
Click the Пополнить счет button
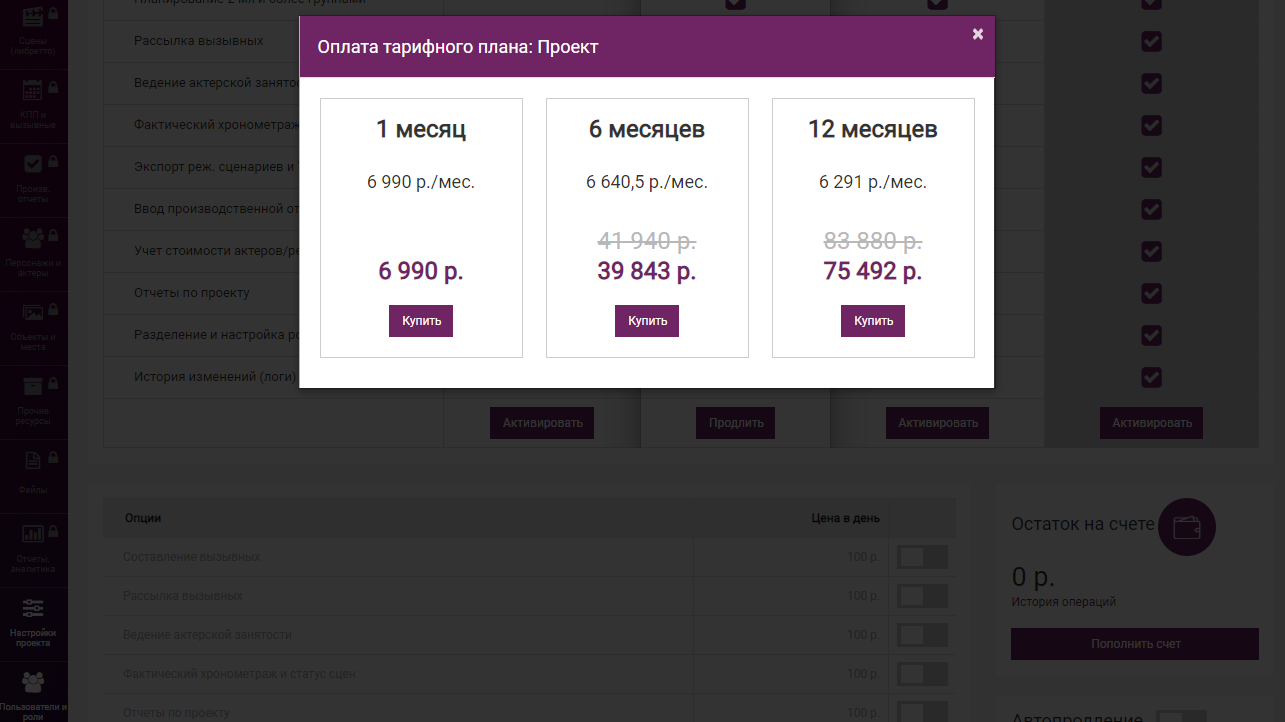pos(1135,644)
